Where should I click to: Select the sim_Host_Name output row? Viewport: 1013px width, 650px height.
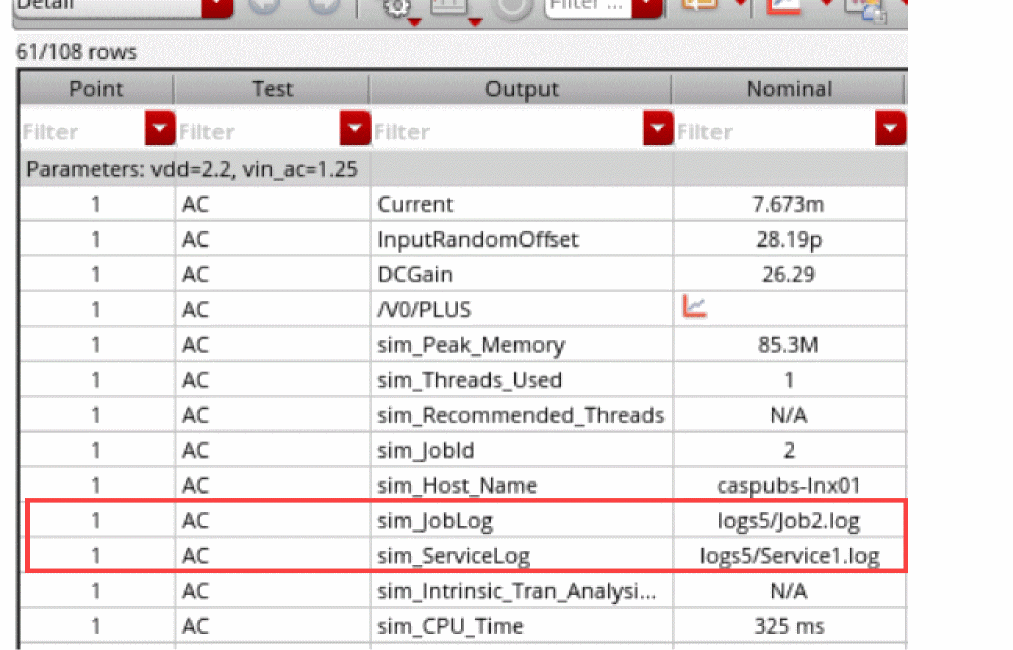click(457, 486)
